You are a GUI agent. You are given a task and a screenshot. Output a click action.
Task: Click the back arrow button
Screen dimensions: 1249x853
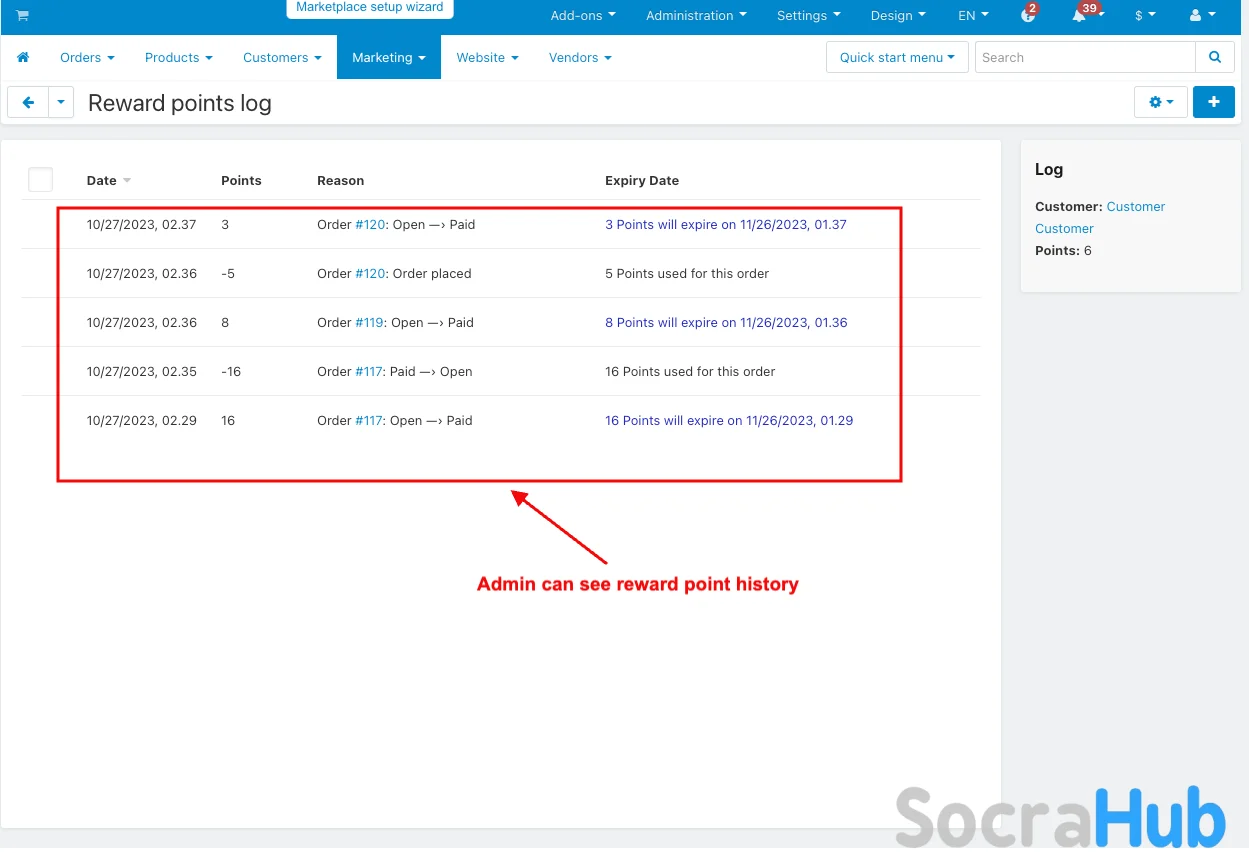point(28,102)
